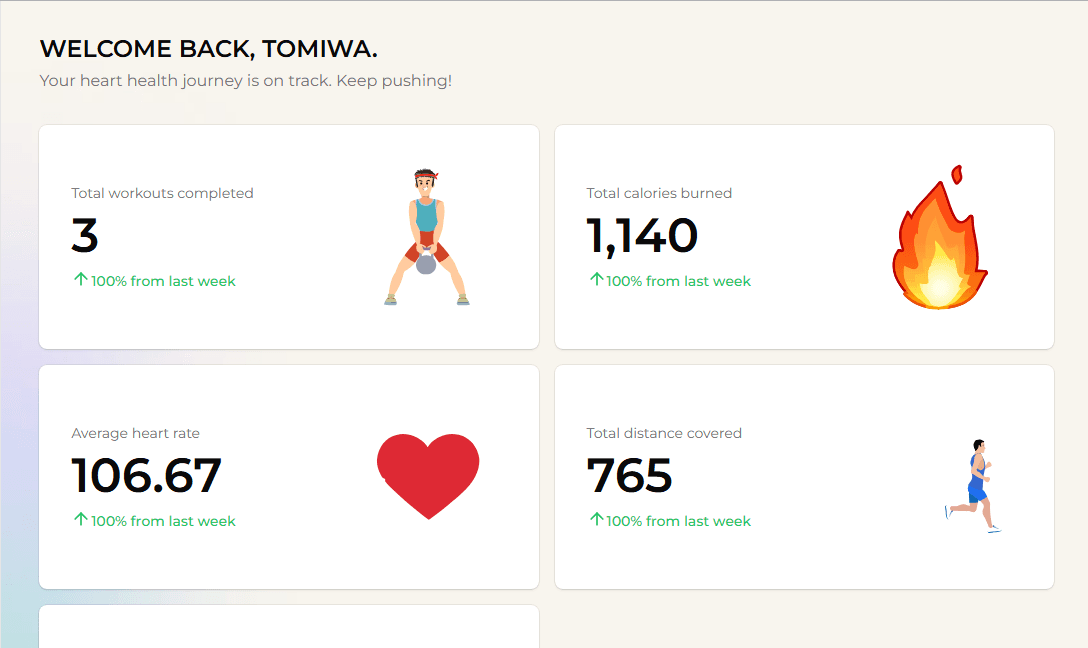The width and height of the screenshot is (1088, 648).
Task: Click green up arrow under distance covered
Action: tap(596, 519)
